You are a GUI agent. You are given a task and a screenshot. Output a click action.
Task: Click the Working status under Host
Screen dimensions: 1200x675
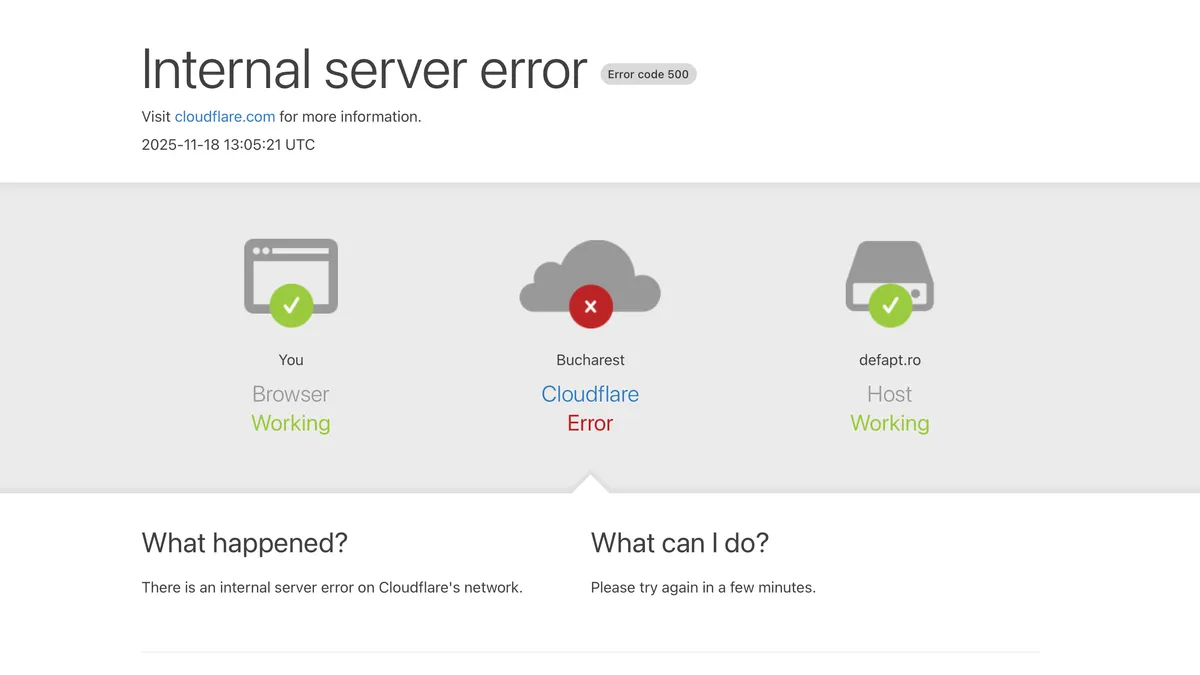pos(889,423)
